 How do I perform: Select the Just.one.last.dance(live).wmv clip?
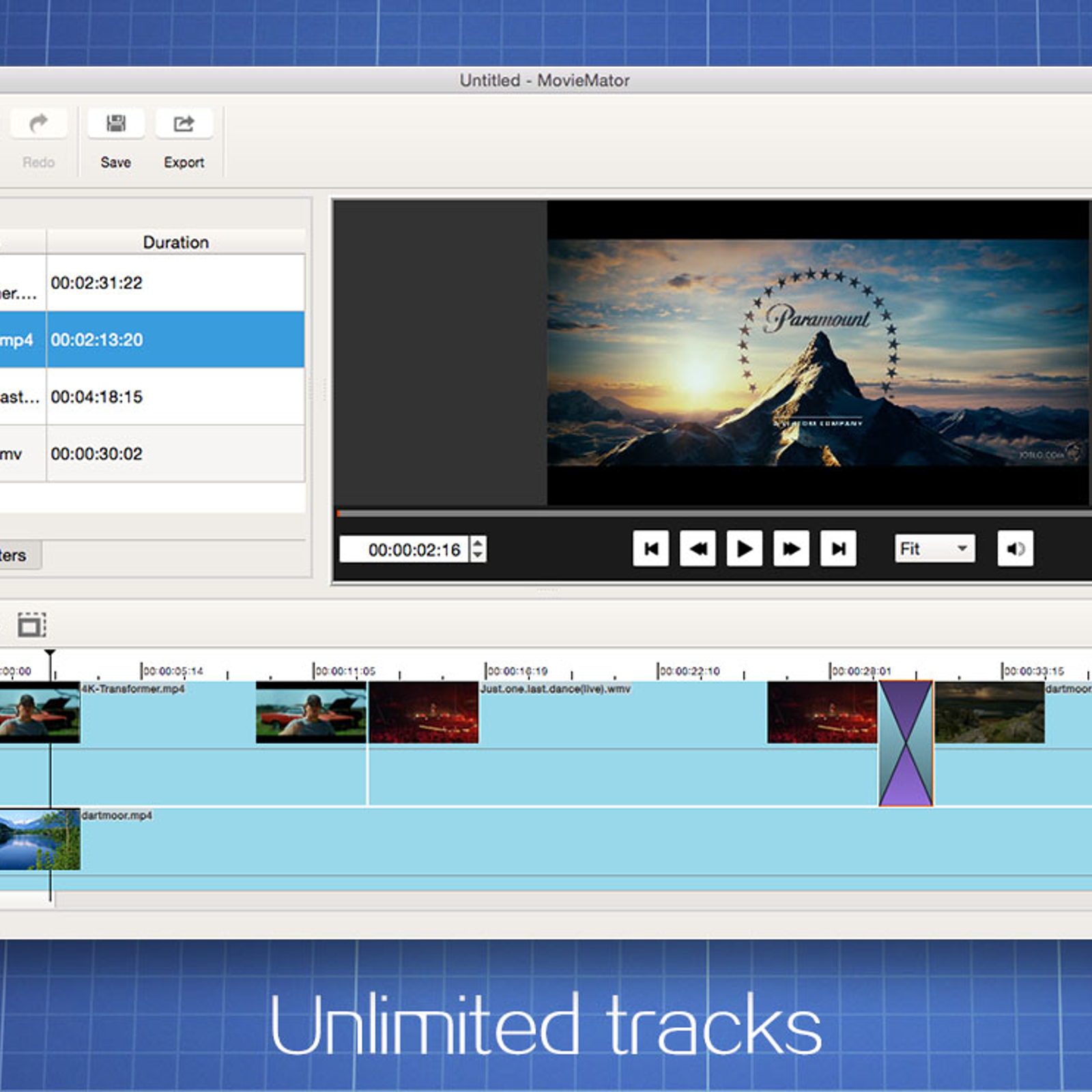click(x=622, y=743)
